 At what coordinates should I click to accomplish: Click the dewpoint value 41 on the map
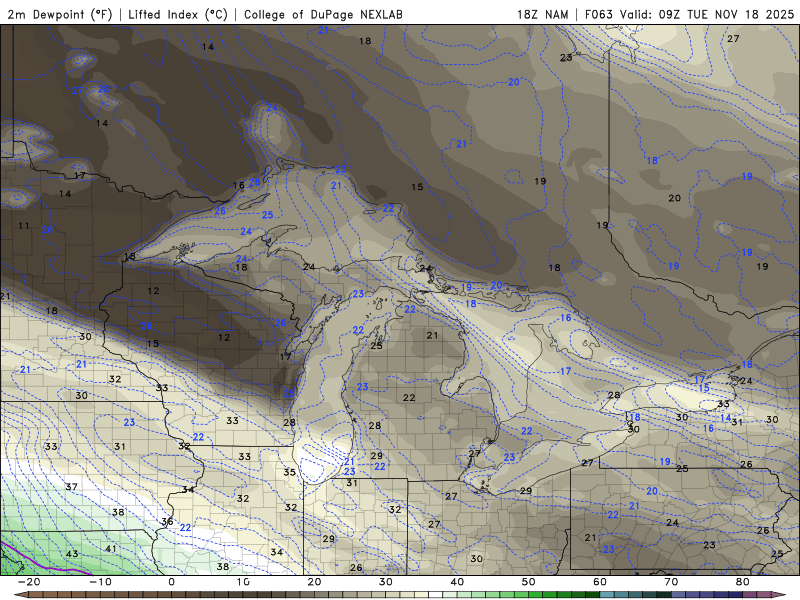coord(111,548)
